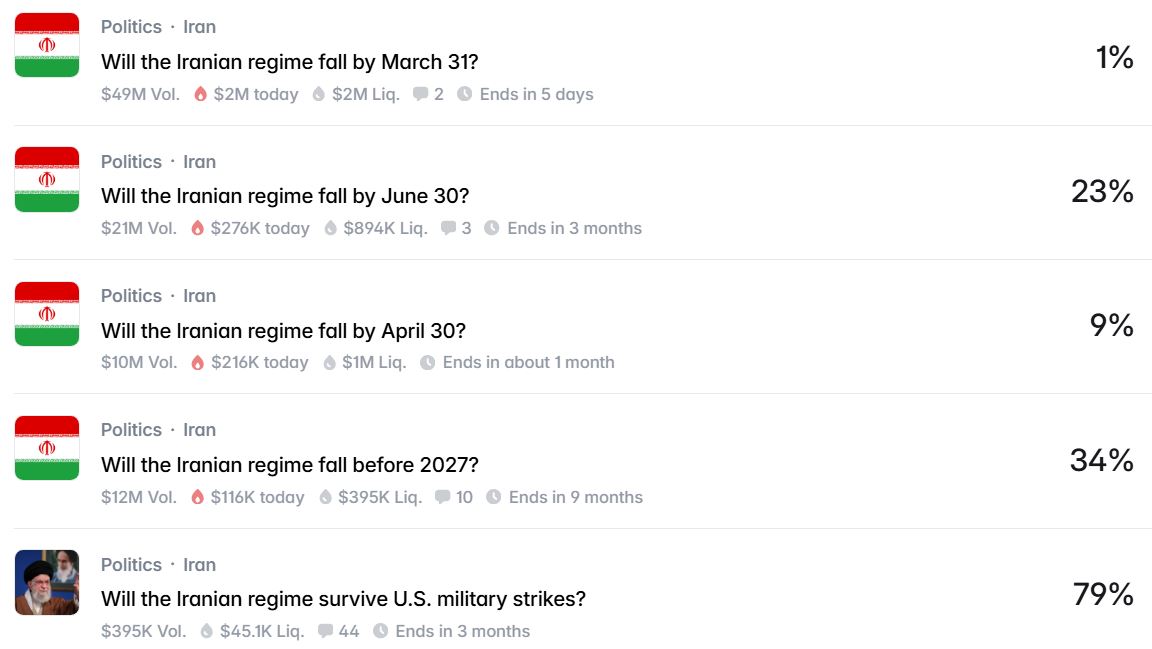Click the Khamenei photo thumbnail

pyautogui.click(x=47, y=582)
